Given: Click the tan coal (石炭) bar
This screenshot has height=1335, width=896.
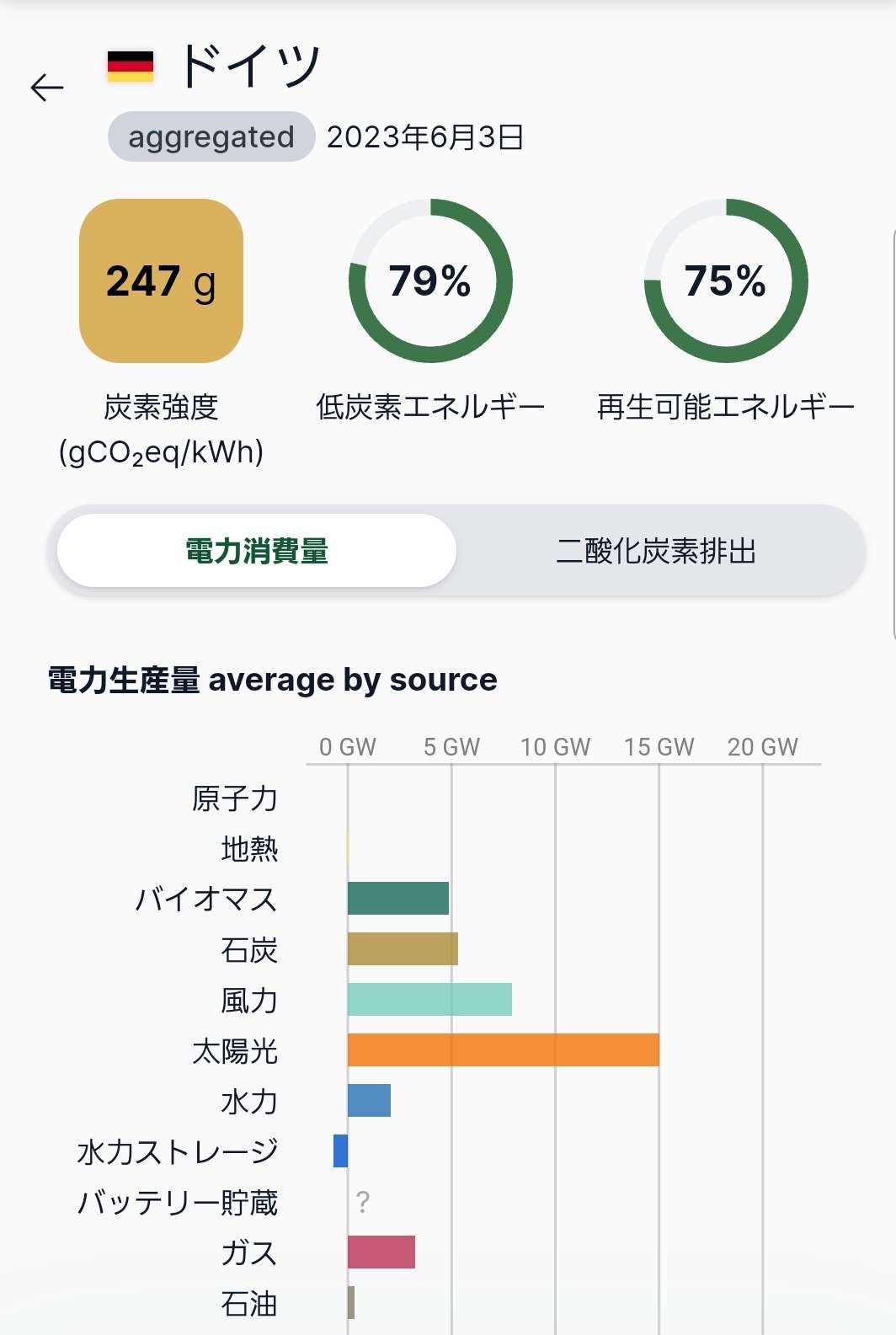Looking at the screenshot, I should point(403,949).
